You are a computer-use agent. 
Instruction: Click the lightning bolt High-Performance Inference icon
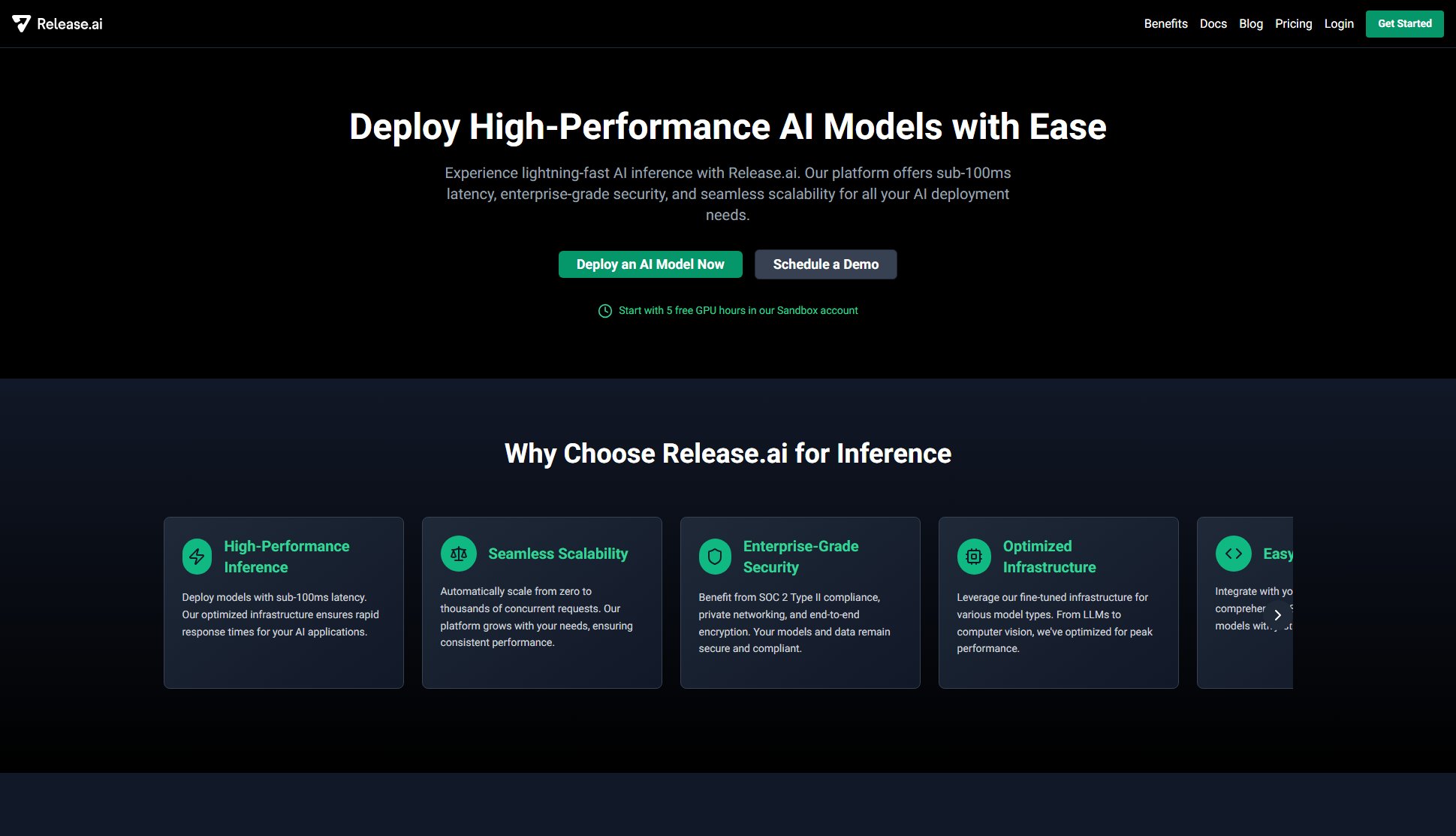(x=197, y=557)
